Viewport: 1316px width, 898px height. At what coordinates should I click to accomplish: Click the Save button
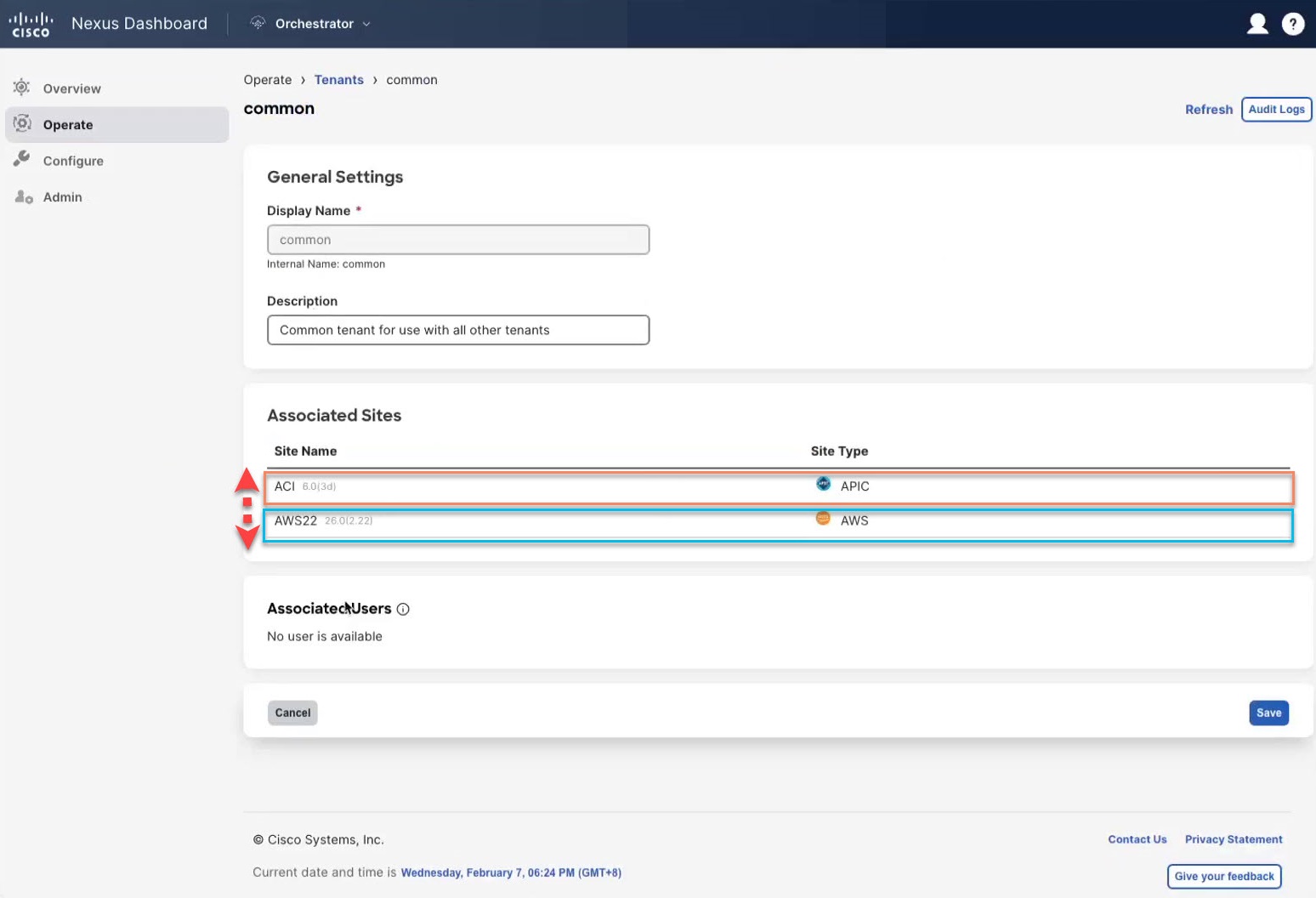1268,713
